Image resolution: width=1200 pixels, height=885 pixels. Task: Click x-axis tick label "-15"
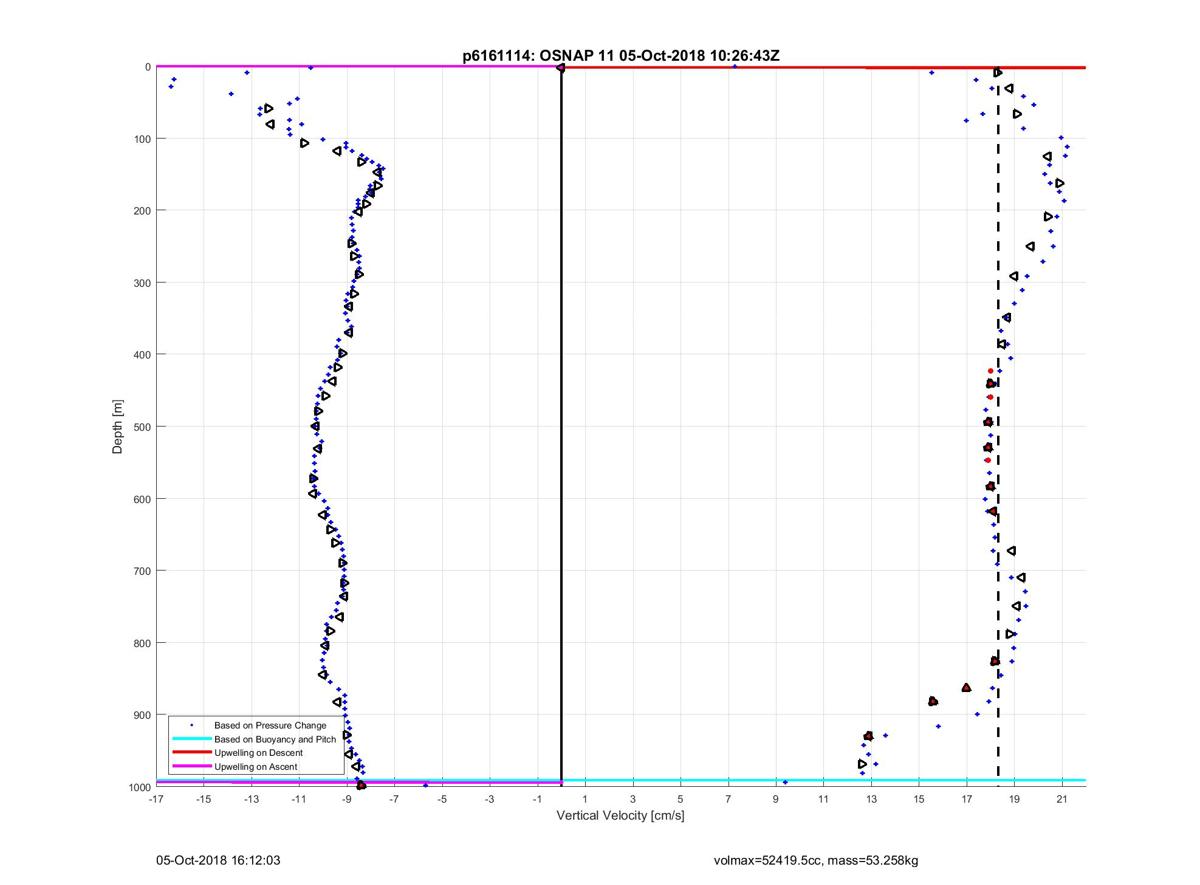(x=203, y=799)
